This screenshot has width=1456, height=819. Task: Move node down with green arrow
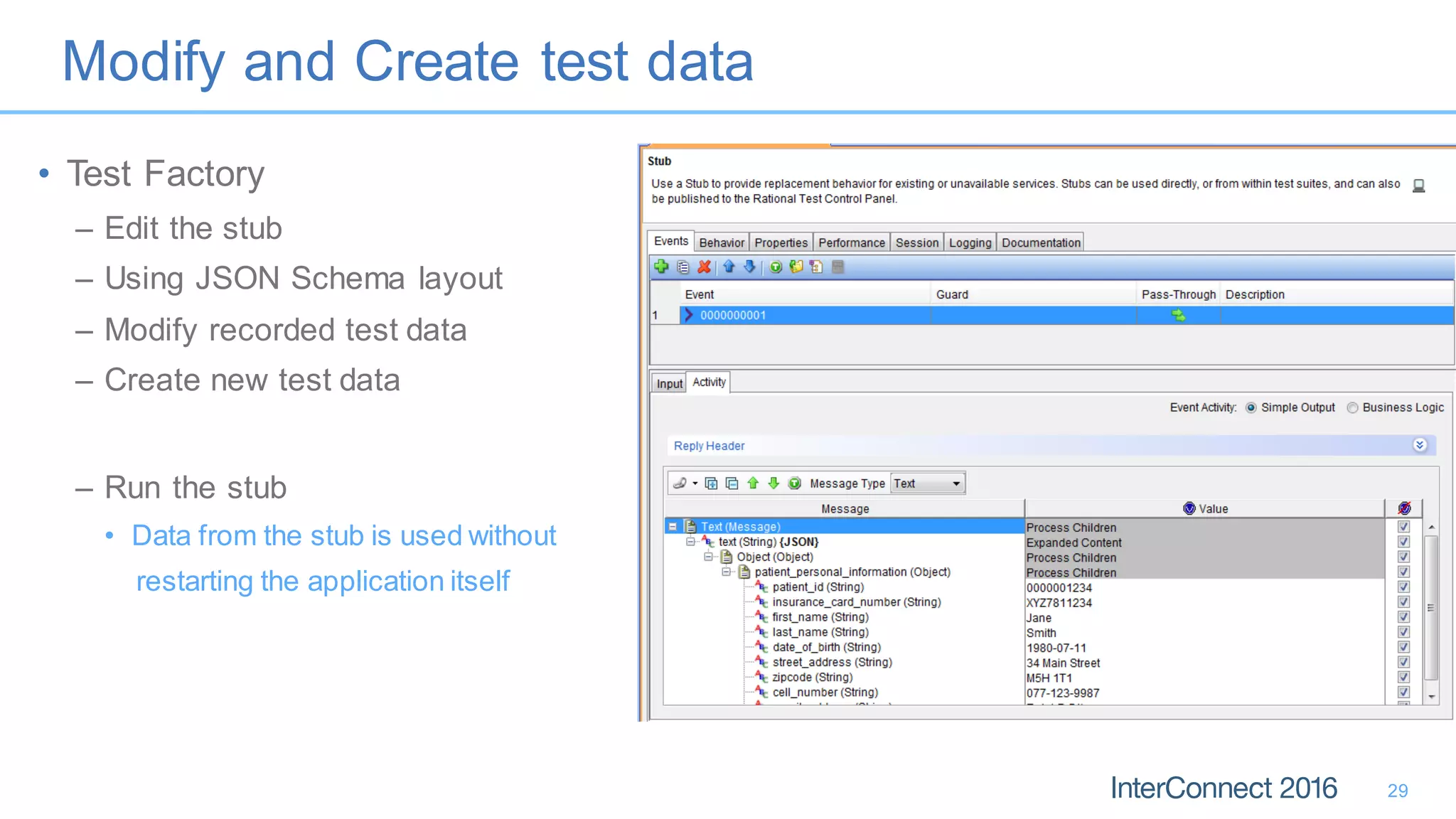pos(773,483)
